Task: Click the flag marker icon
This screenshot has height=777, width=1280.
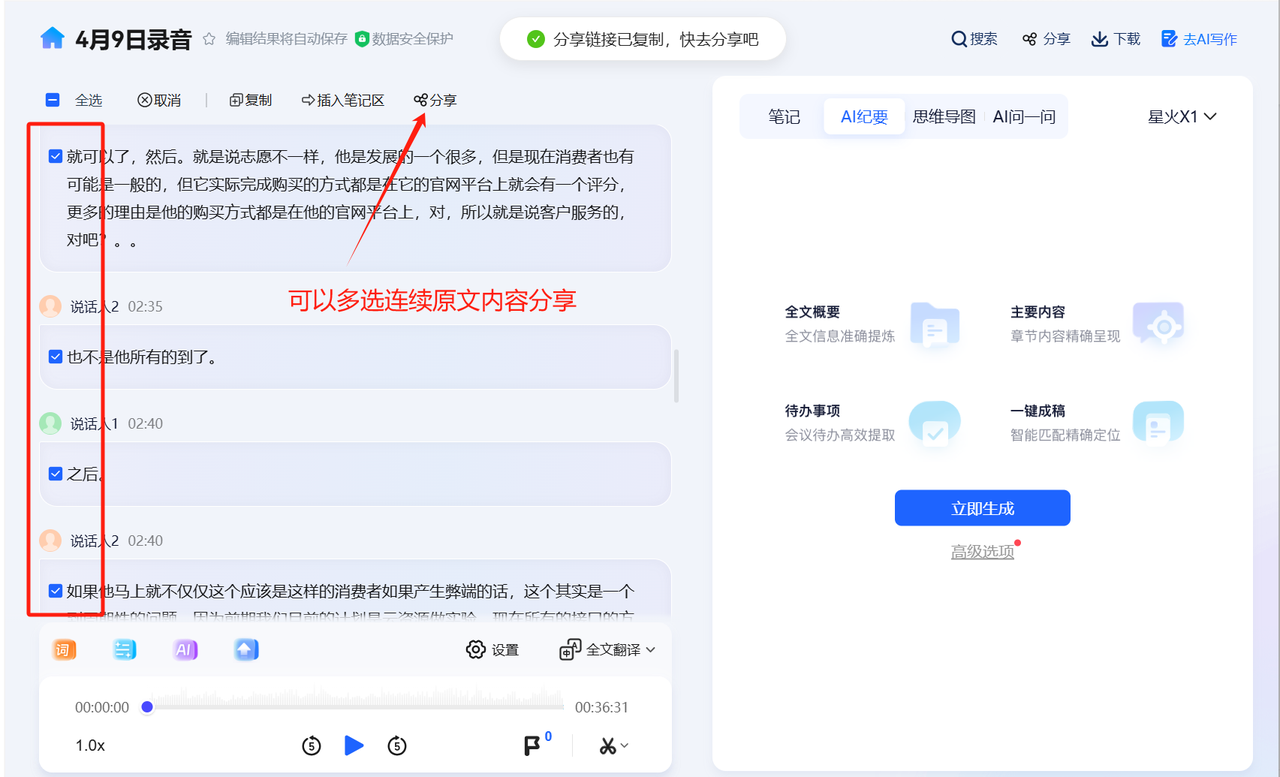Action: [x=533, y=746]
